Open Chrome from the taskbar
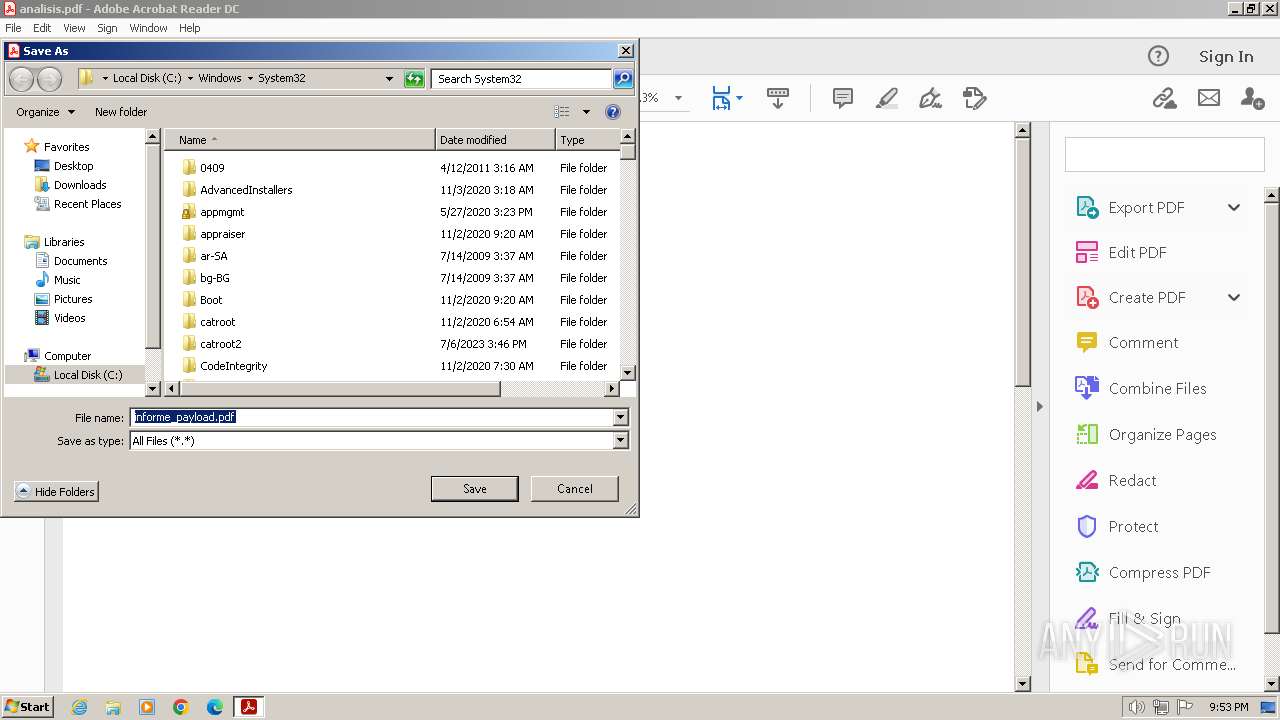Image resolution: width=1280 pixels, height=720 pixels. (181, 707)
